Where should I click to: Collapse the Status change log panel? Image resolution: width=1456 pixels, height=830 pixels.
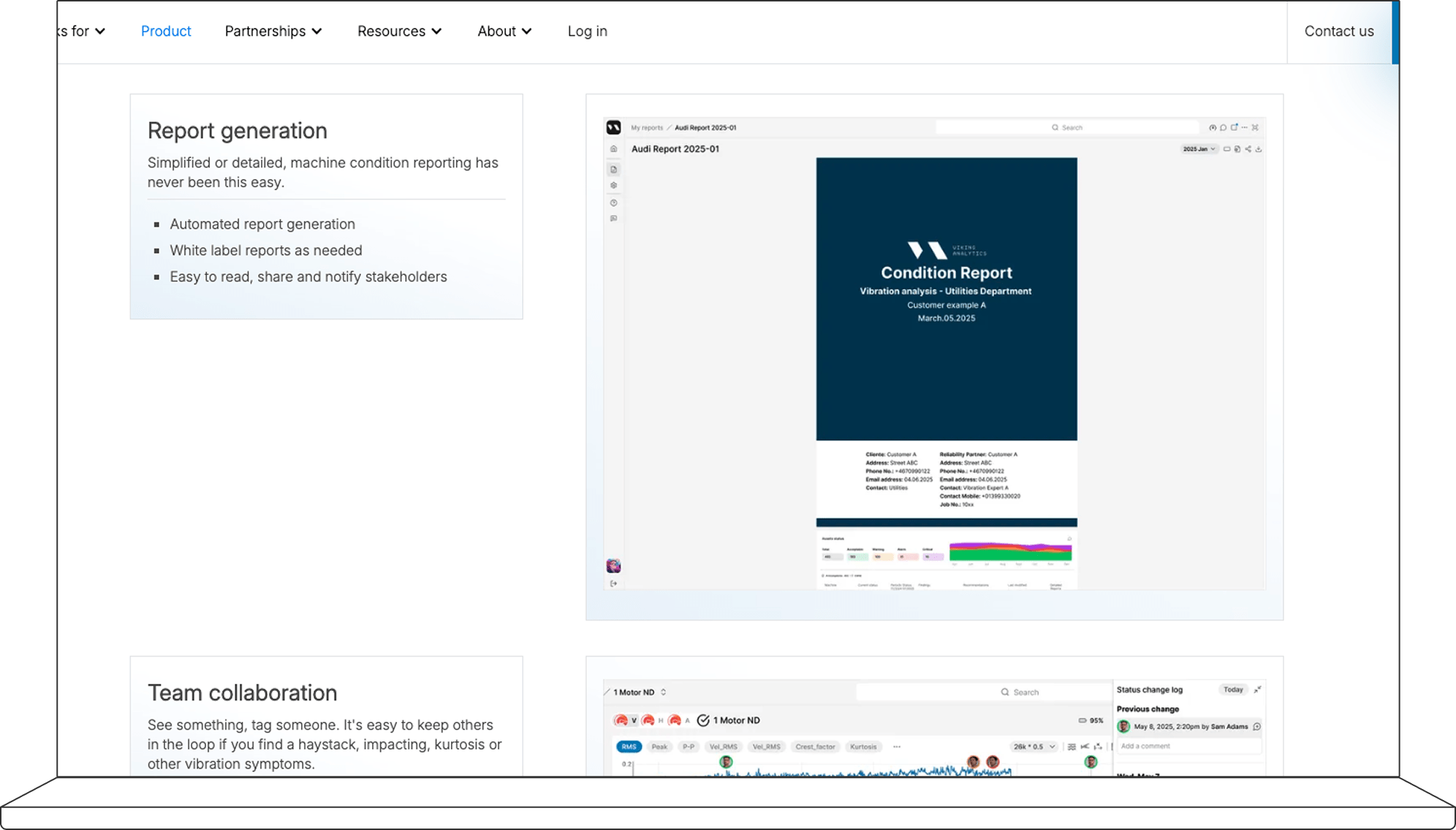tap(1257, 690)
